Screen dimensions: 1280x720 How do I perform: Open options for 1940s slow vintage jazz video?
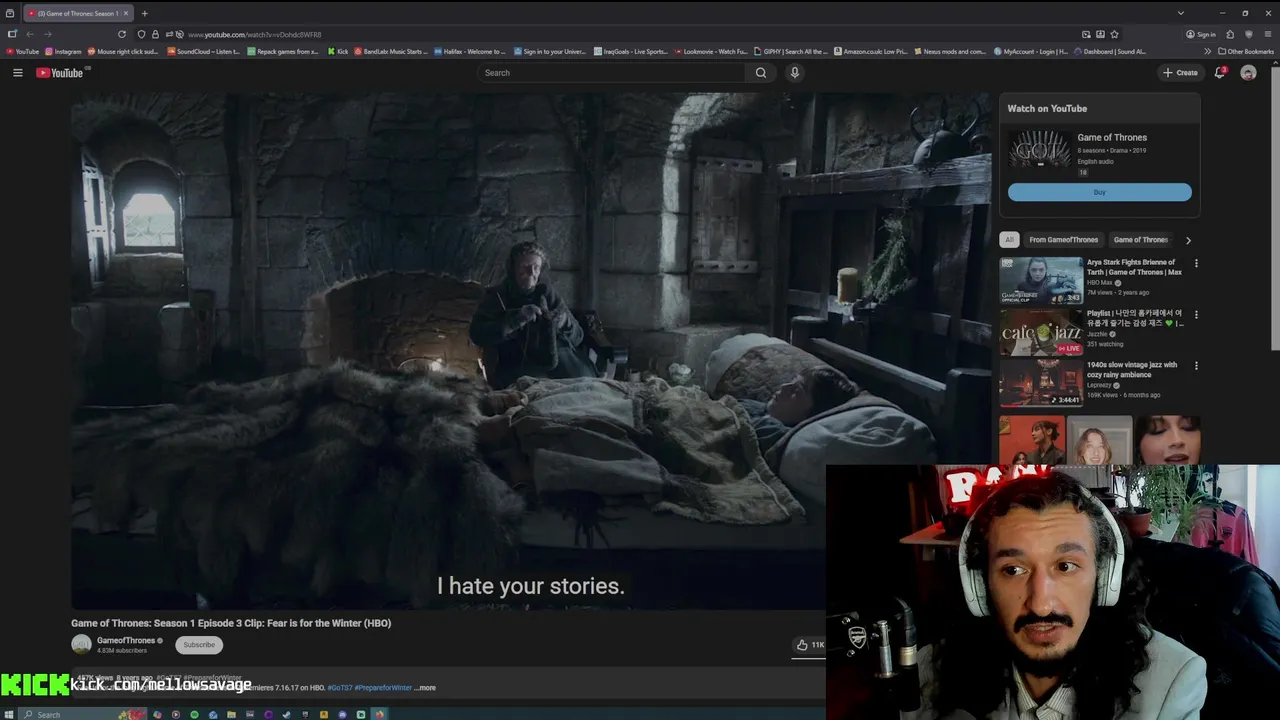tap(1196, 366)
